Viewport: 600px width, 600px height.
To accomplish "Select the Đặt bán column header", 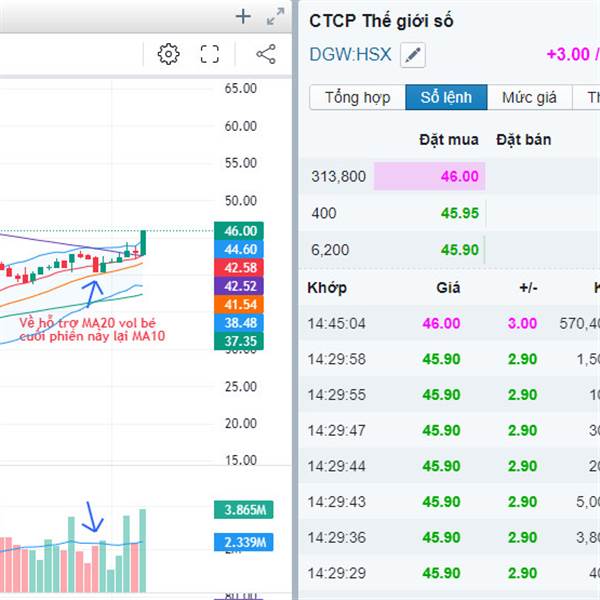I will coord(523,140).
